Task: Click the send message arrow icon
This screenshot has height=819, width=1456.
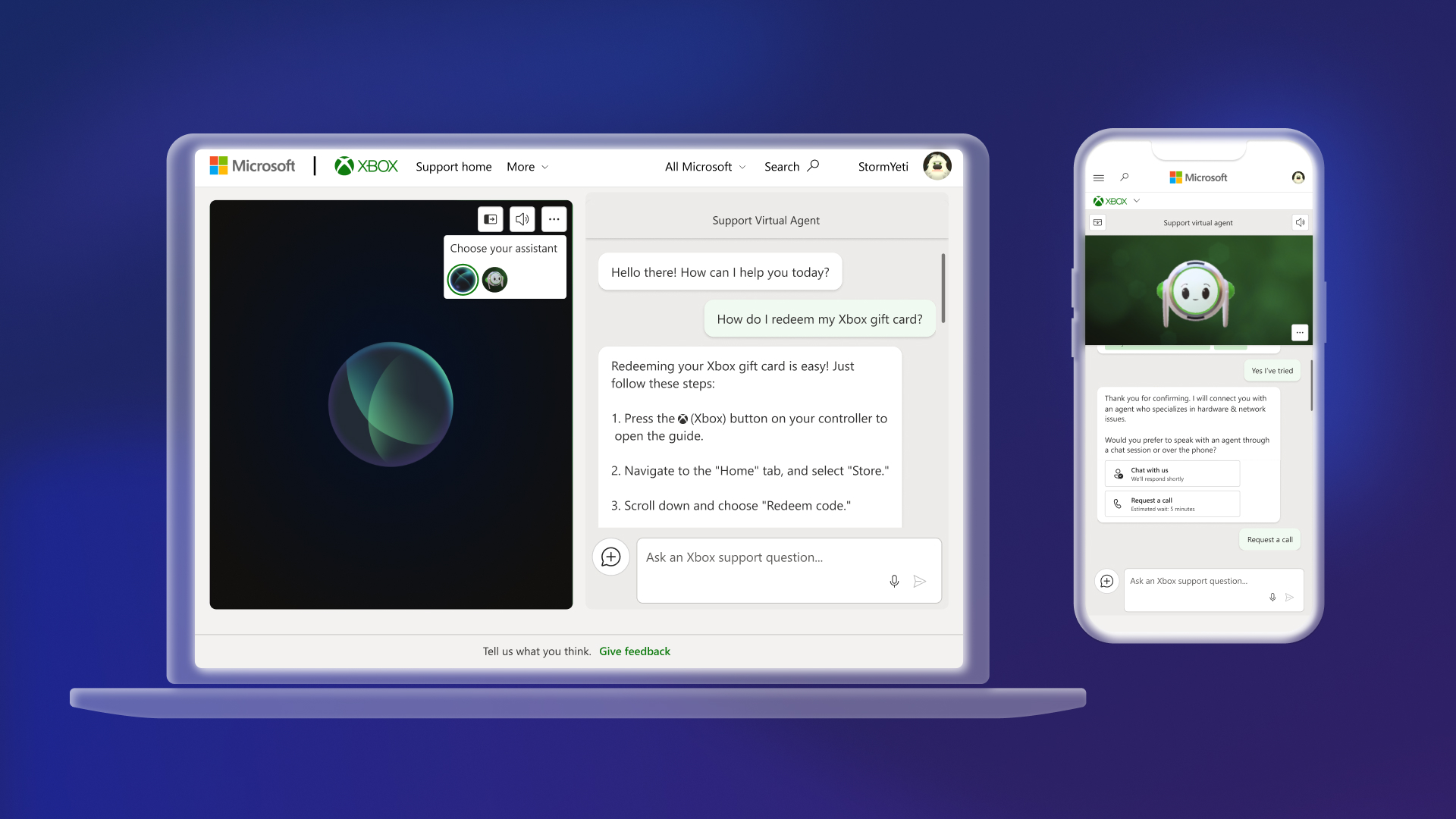Action: [919, 581]
